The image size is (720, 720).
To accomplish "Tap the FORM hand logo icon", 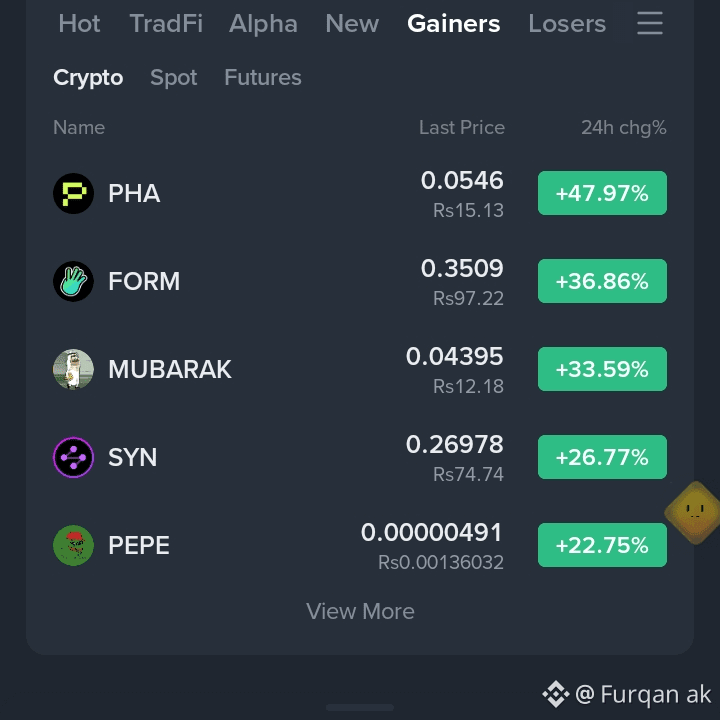I will [73, 281].
